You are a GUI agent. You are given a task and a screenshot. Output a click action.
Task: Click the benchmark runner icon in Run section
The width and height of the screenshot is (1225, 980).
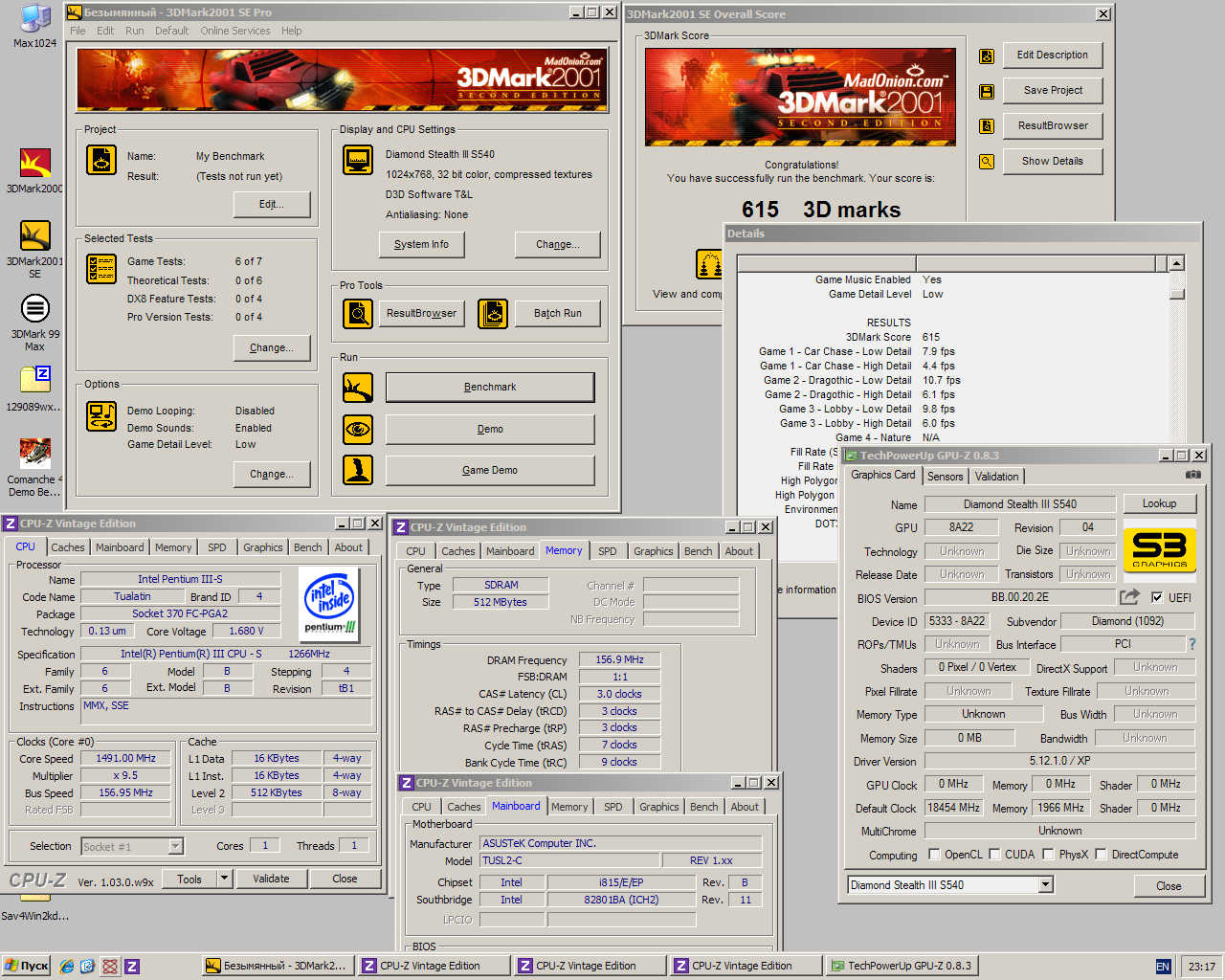coord(358,388)
